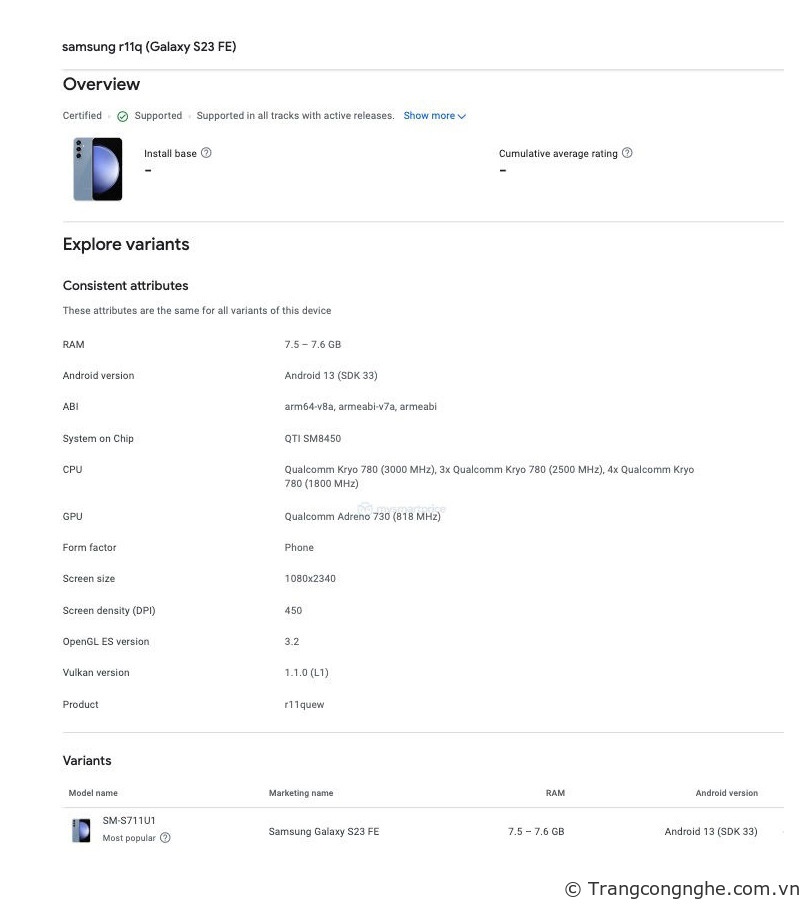
Task: Open the SM-S711U1 model name
Action: pos(129,820)
